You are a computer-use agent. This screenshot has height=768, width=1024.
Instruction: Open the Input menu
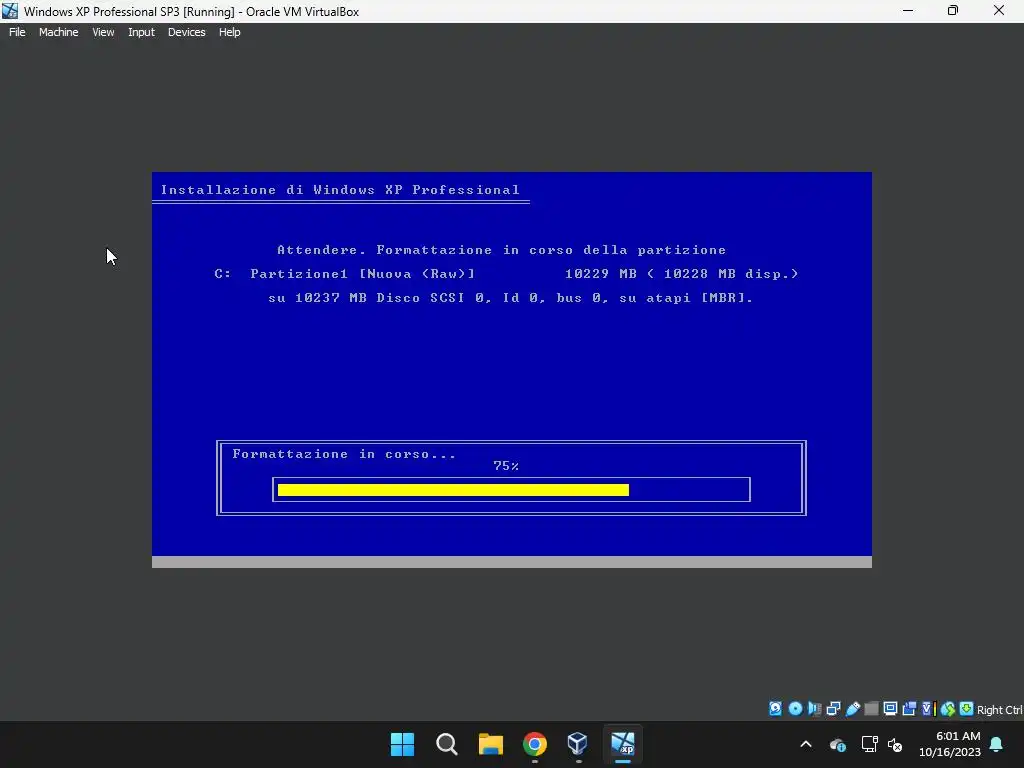(141, 32)
